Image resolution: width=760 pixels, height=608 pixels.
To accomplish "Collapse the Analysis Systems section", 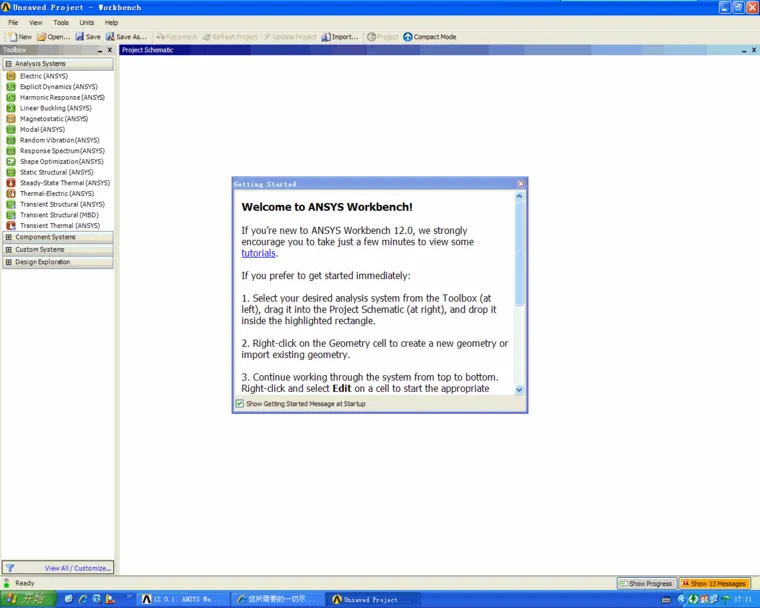I will point(9,64).
